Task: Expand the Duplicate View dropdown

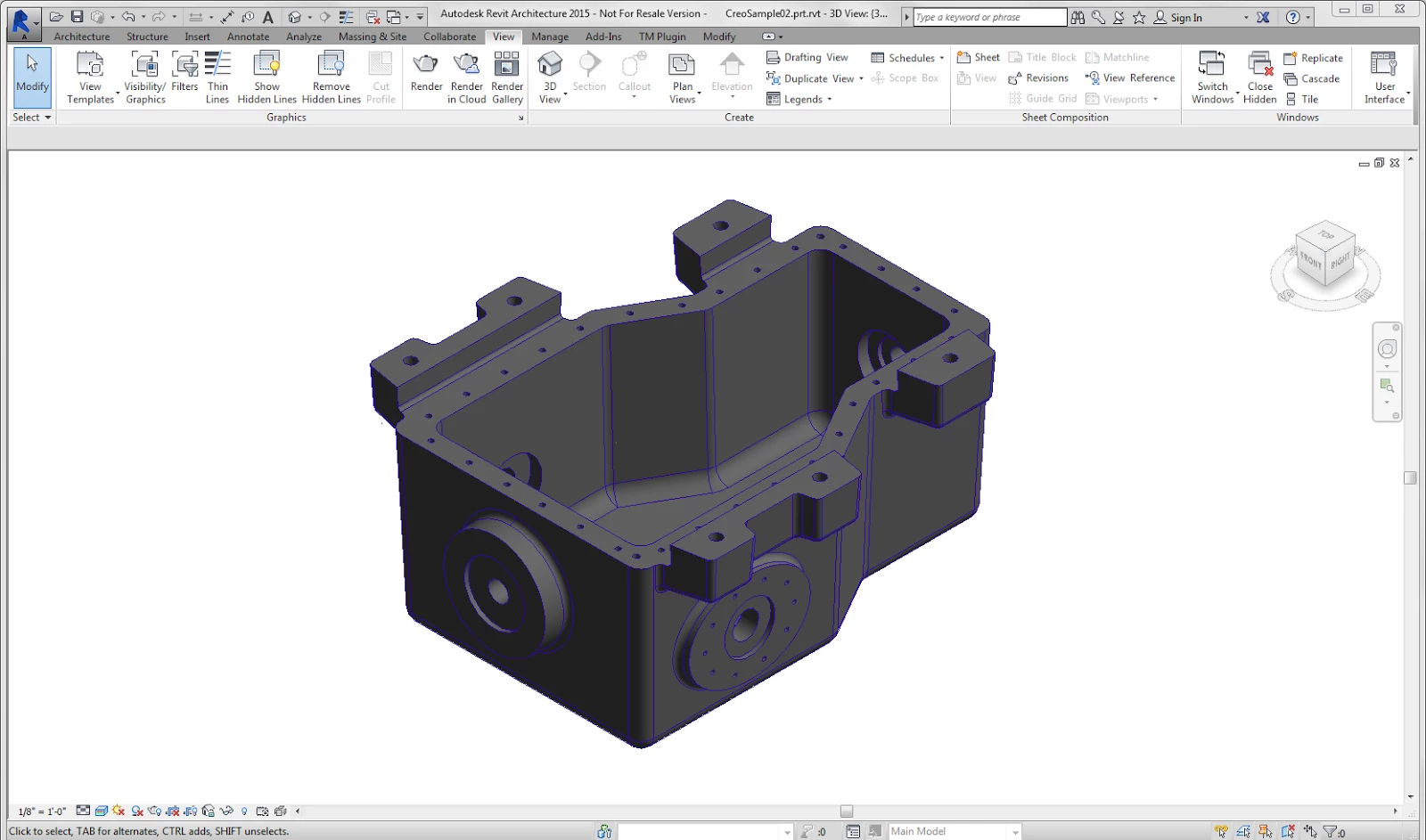Action: [861, 78]
